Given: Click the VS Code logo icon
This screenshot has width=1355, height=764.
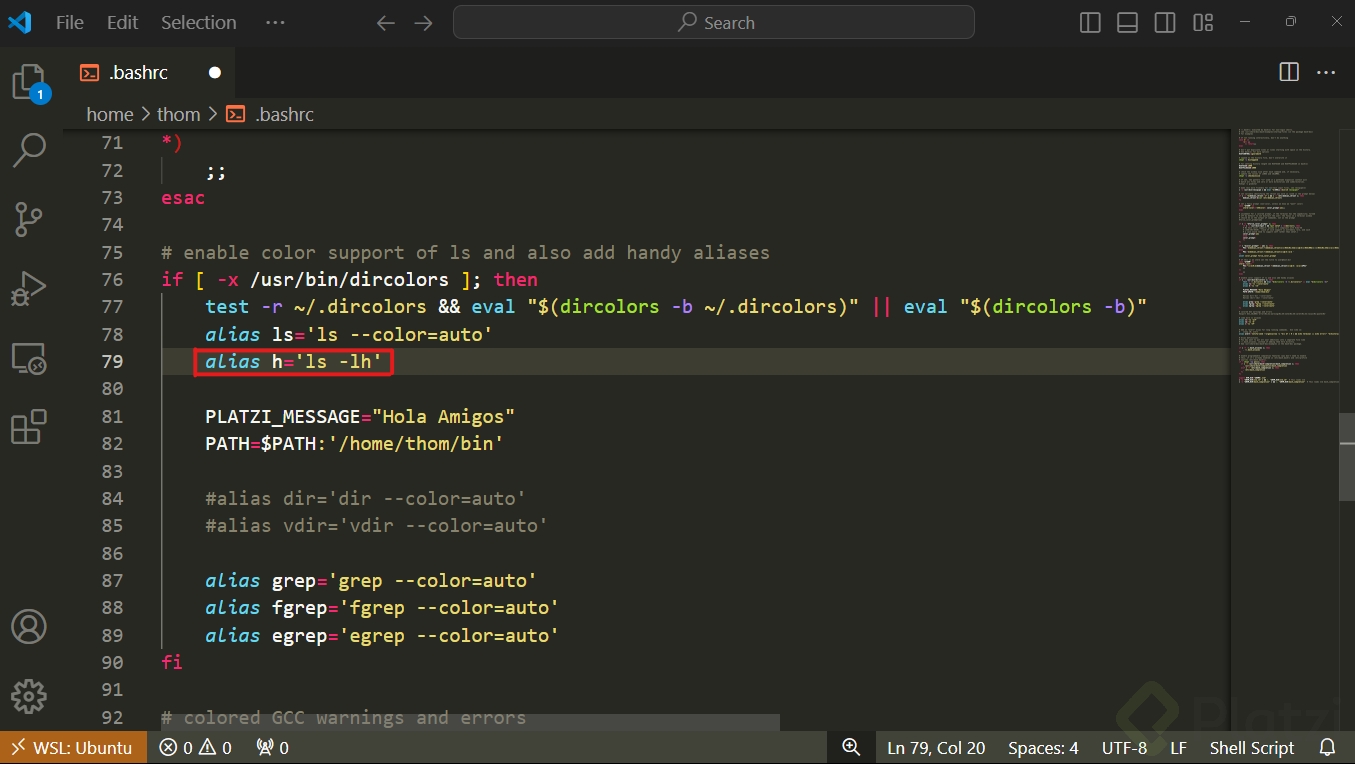Looking at the screenshot, I should [20, 22].
